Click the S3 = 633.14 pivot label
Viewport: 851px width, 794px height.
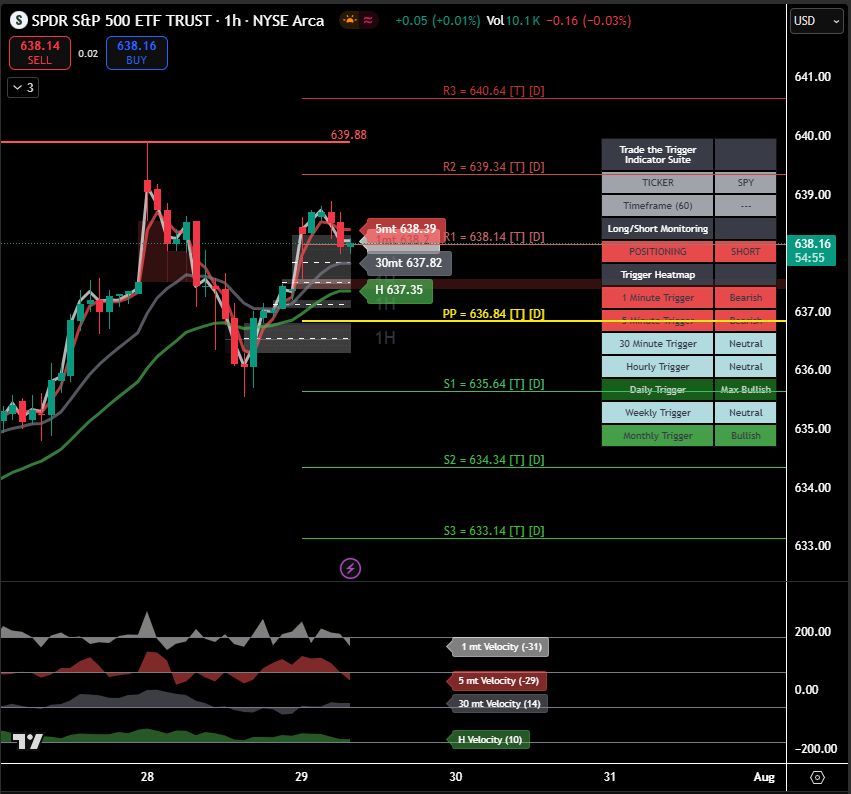coord(493,531)
